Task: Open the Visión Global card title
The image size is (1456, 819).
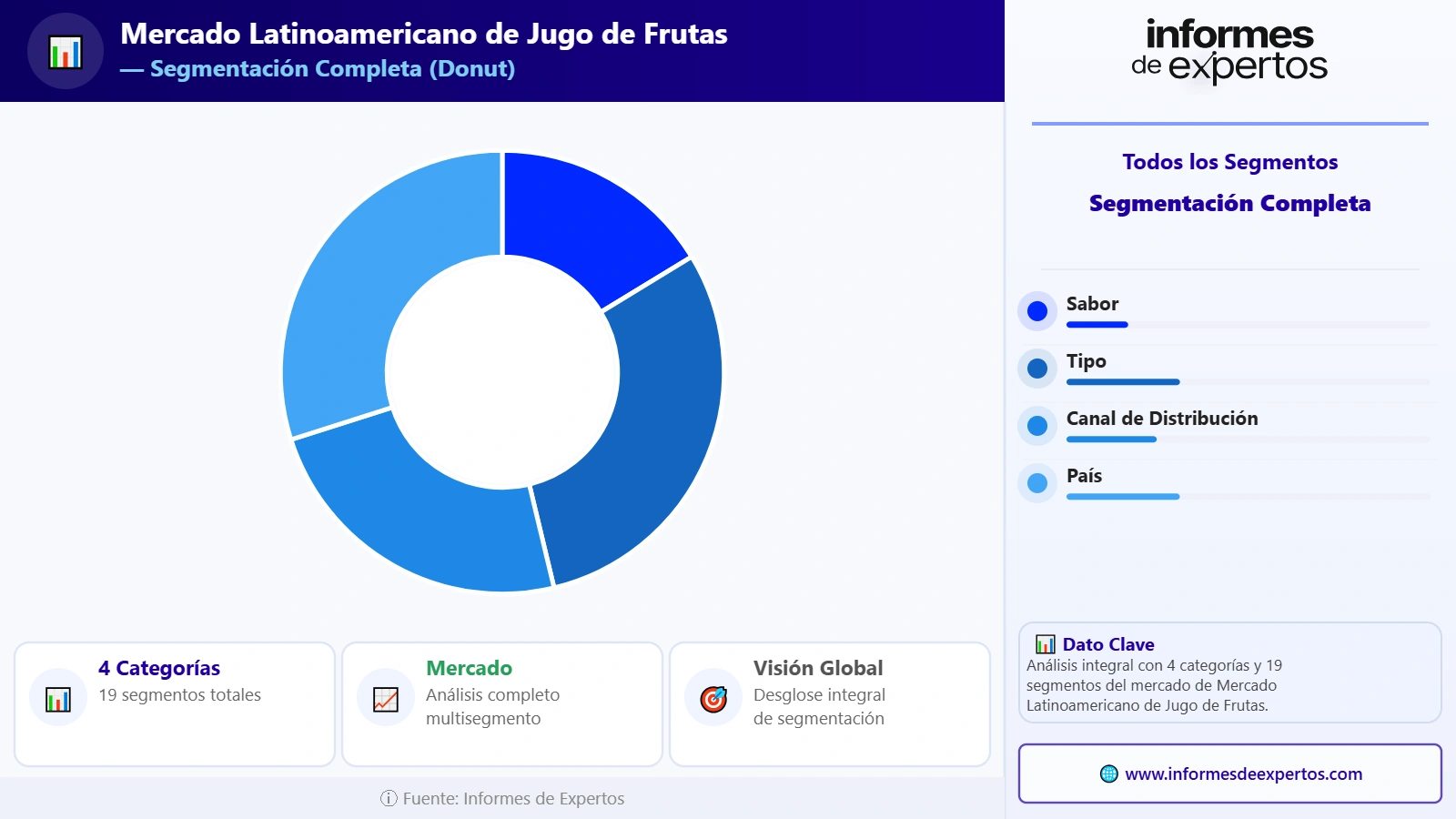Action: [x=818, y=668]
